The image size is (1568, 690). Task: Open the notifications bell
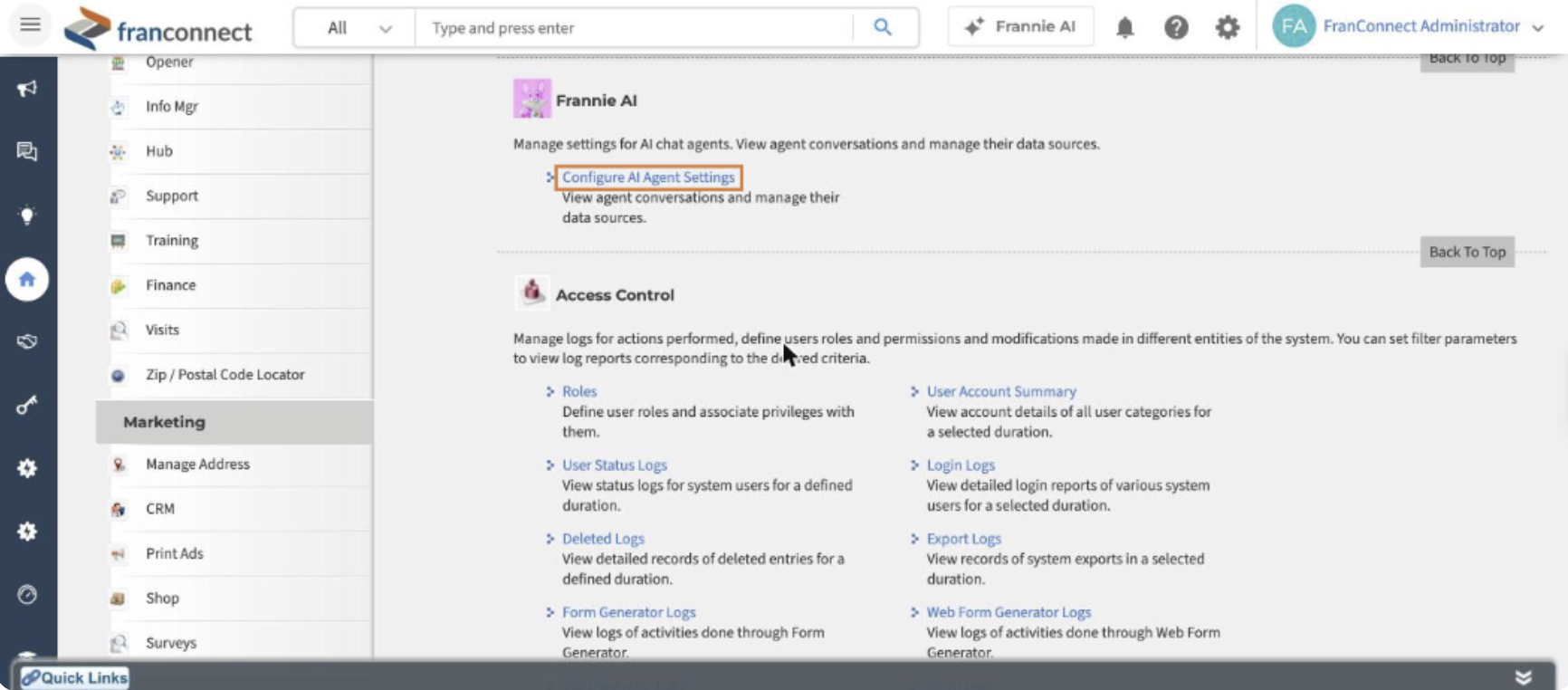point(1124,28)
